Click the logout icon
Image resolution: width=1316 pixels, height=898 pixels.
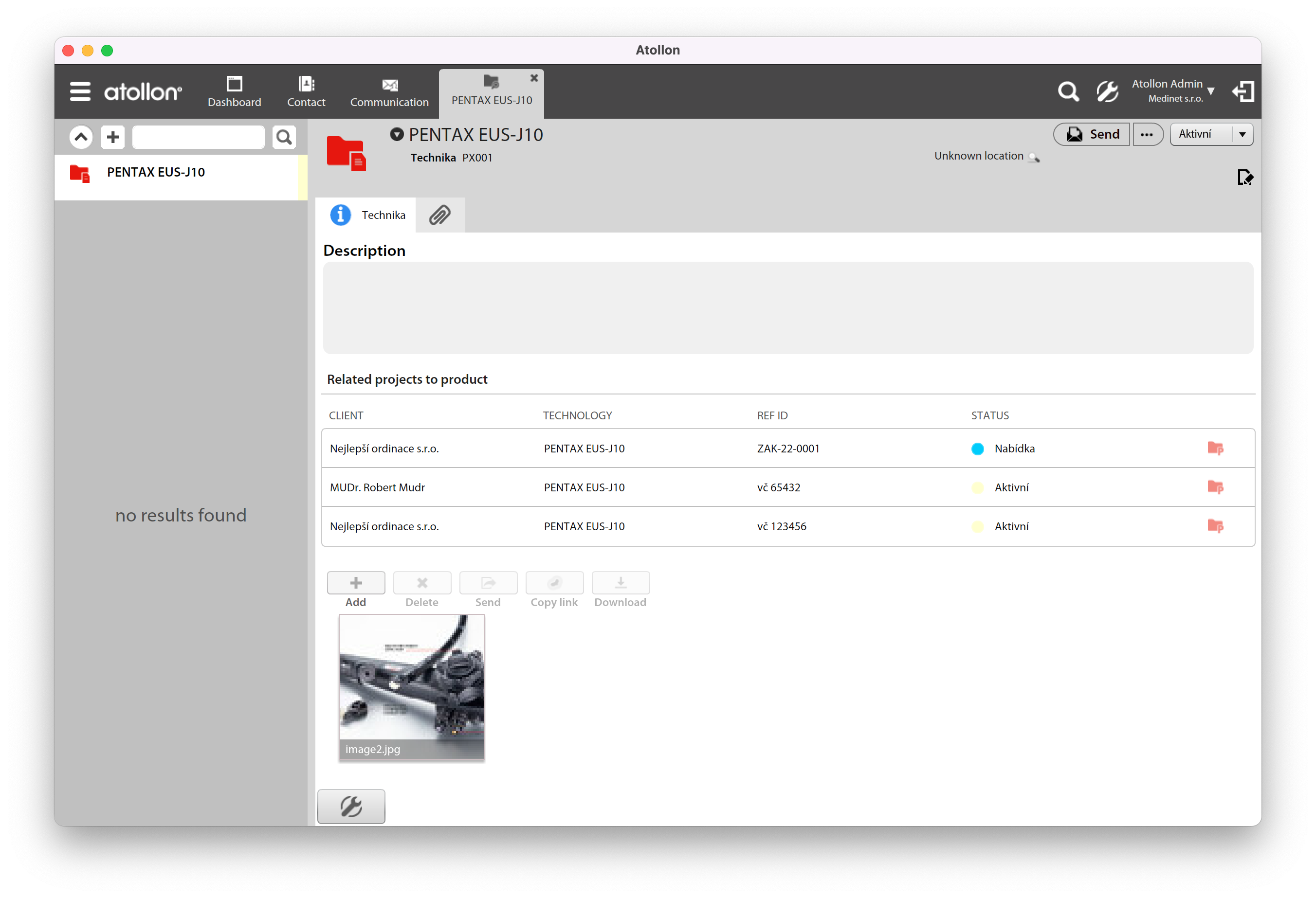coord(1243,91)
